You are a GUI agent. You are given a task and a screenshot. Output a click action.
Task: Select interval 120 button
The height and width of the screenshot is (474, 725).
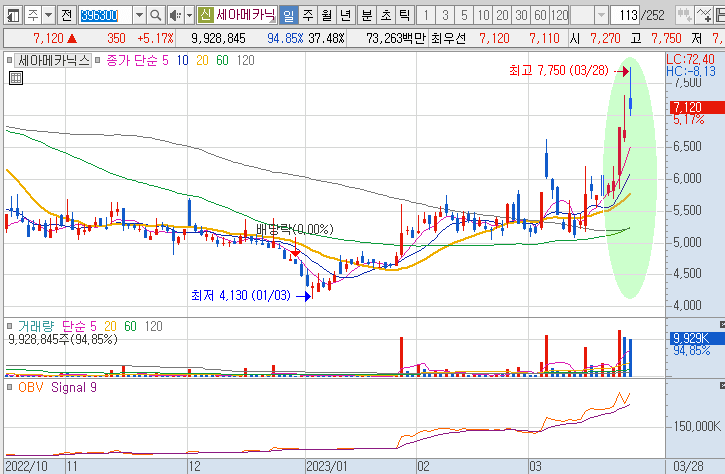point(559,16)
